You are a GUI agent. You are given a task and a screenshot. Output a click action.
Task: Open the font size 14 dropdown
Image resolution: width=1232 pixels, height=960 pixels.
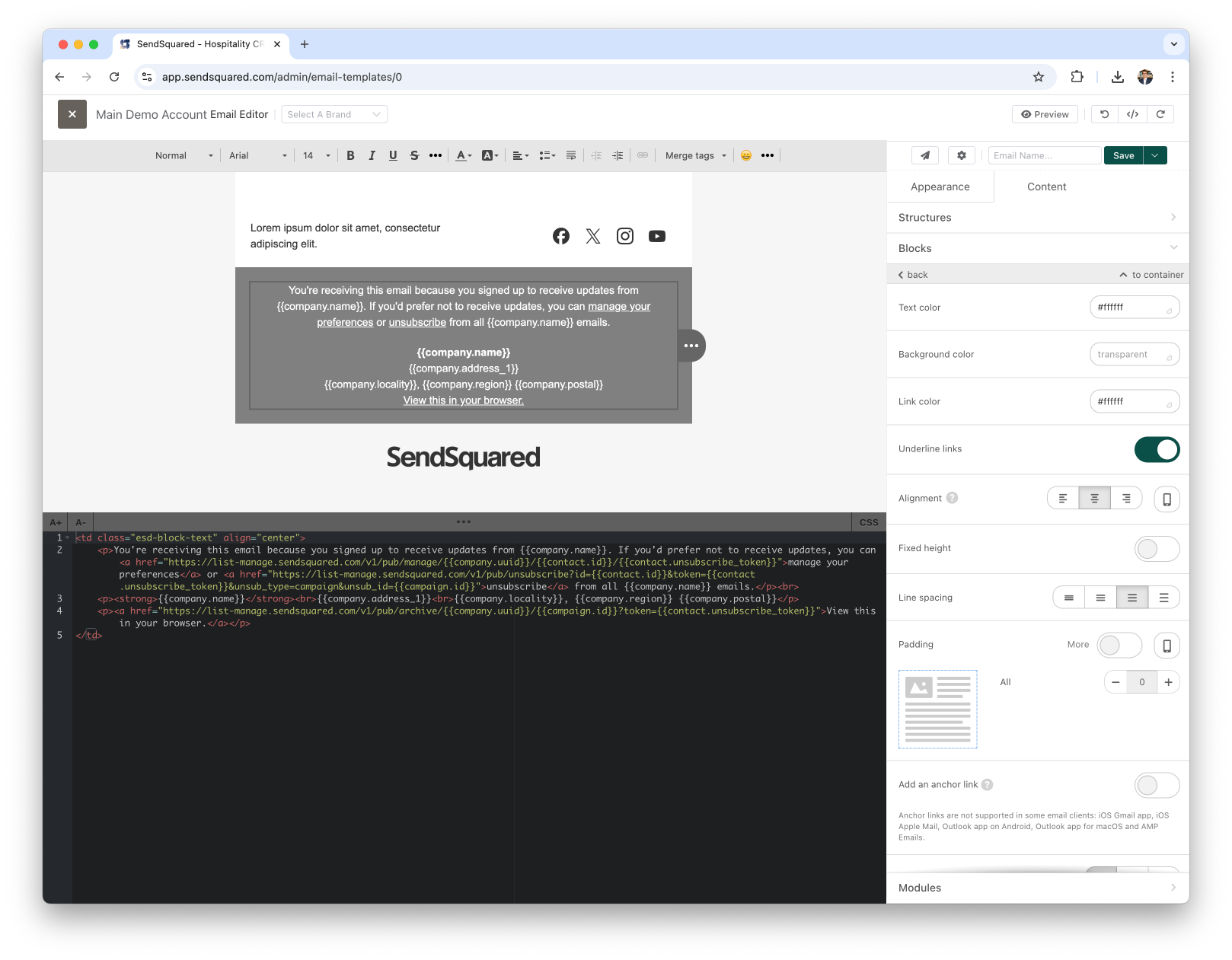[317, 155]
